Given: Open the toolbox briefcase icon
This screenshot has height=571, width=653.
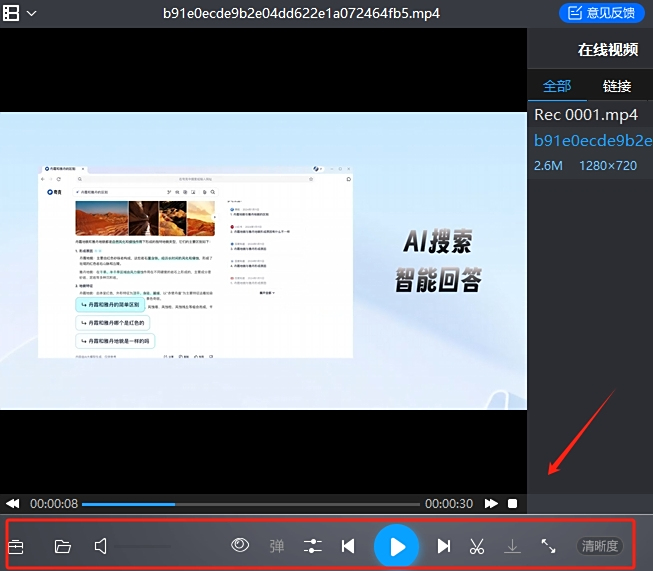Looking at the screenshot, I should click(16, 546).
